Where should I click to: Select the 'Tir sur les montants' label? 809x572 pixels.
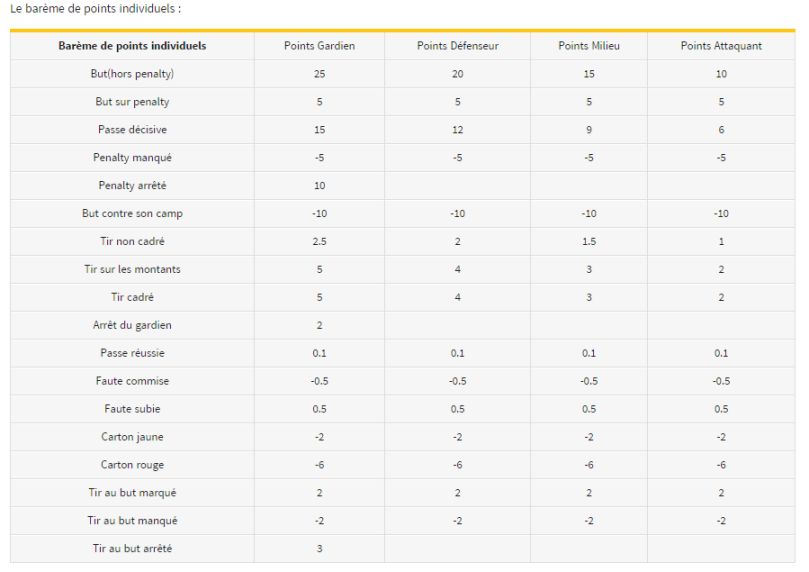coord(132,269)
